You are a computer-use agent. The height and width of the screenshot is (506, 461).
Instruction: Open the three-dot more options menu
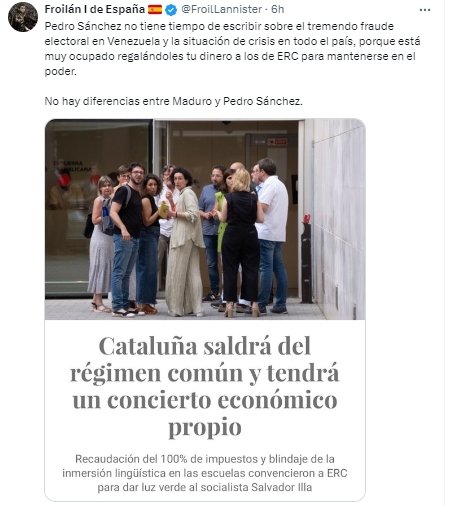coord(425,10)
